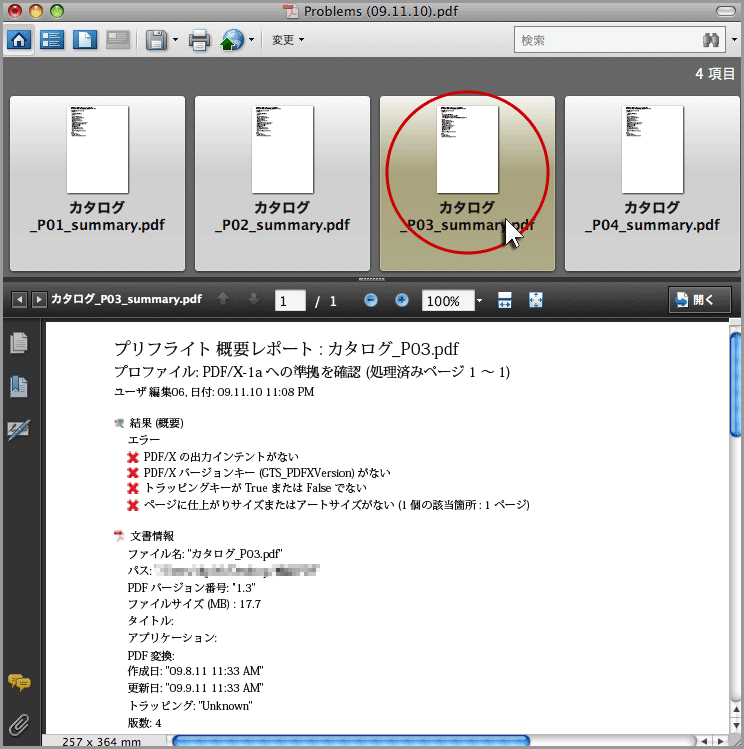Open the 変更 menu
The width and height of the screenshot is (744, 749).
[x=288, y=41]
